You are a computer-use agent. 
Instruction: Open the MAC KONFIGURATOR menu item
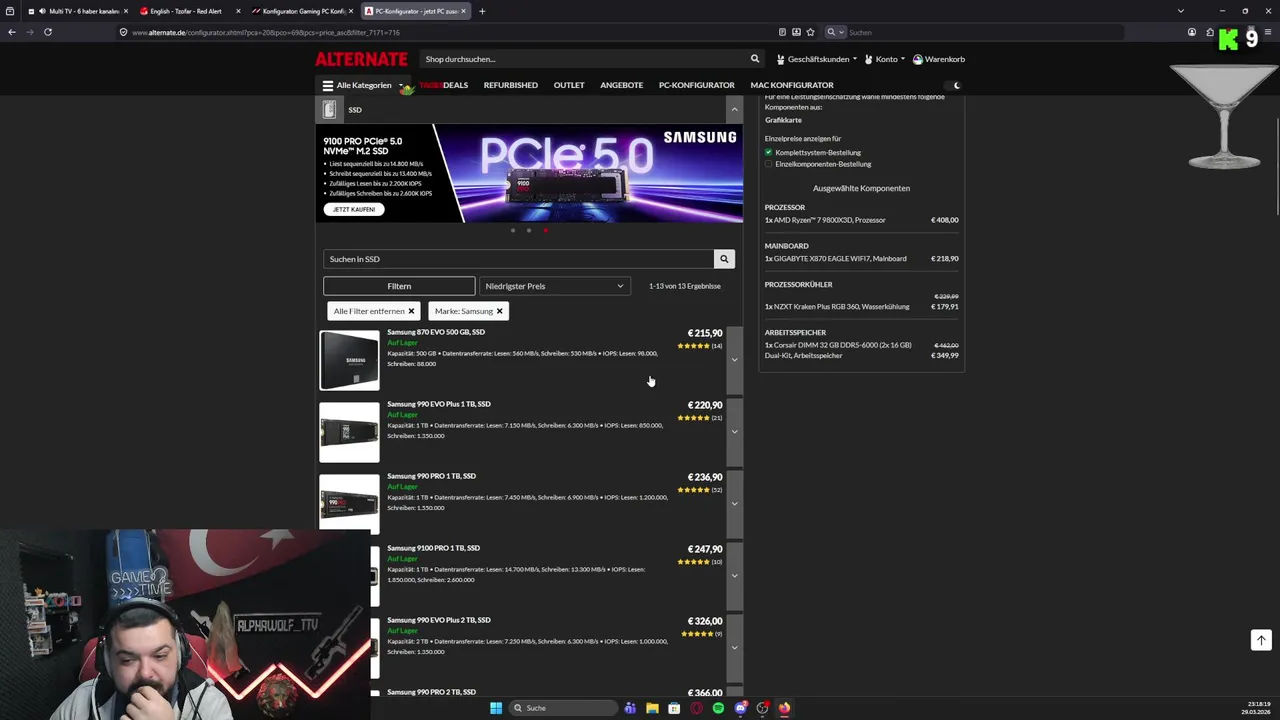pyautogui.click(x=792, y=85)
